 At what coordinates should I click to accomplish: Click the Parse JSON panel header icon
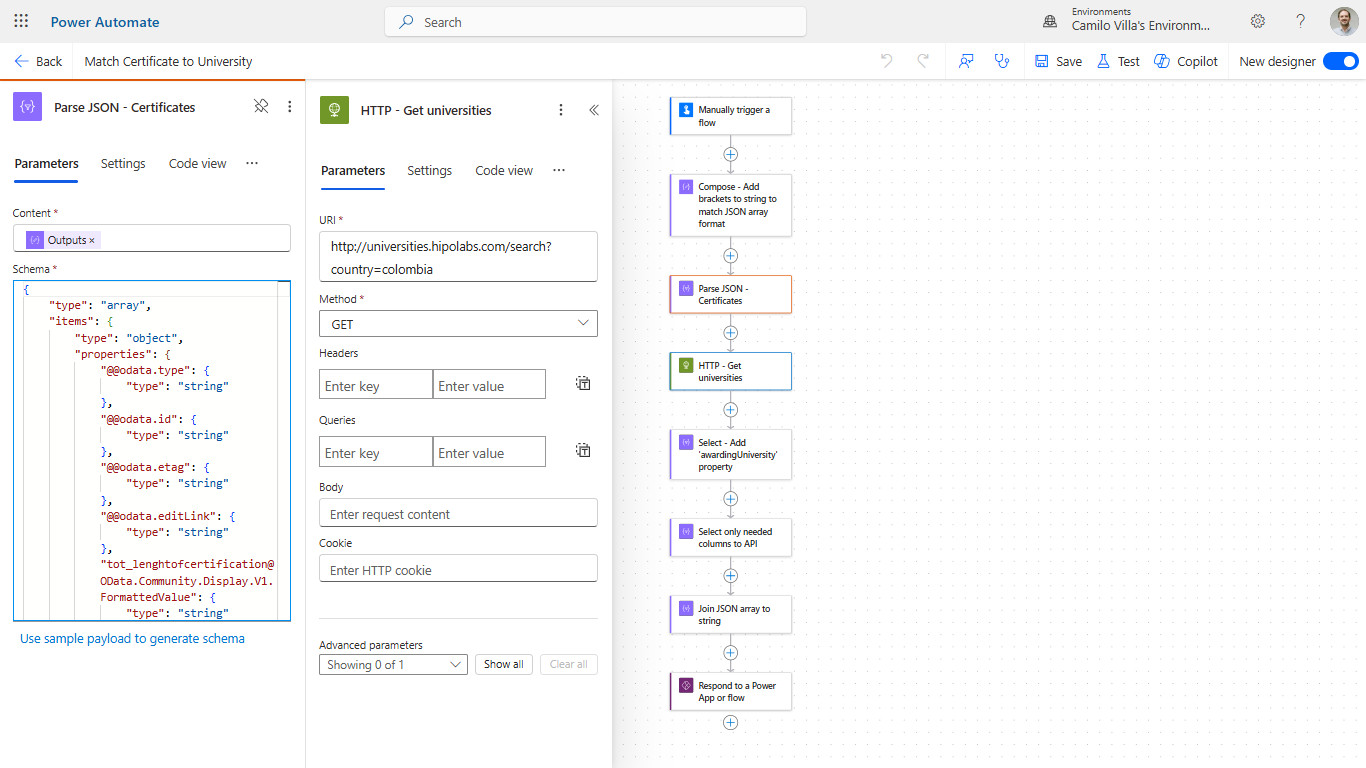click(x=27, y=107)
